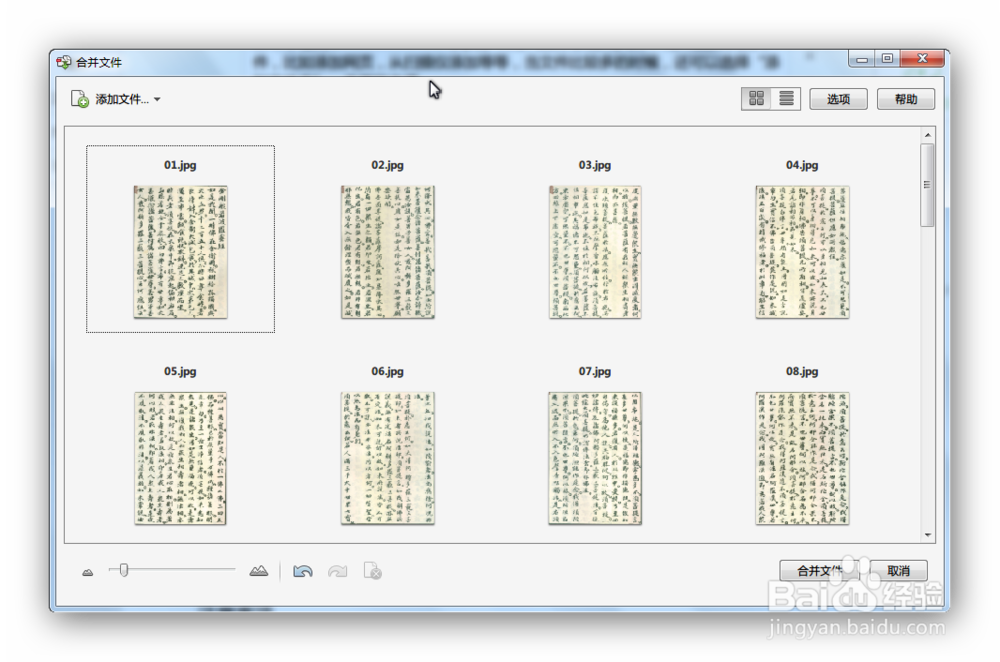The image size is (1000, 662).
Task: Select the 03.jpg thumbnail
Action: pos(595,252)
